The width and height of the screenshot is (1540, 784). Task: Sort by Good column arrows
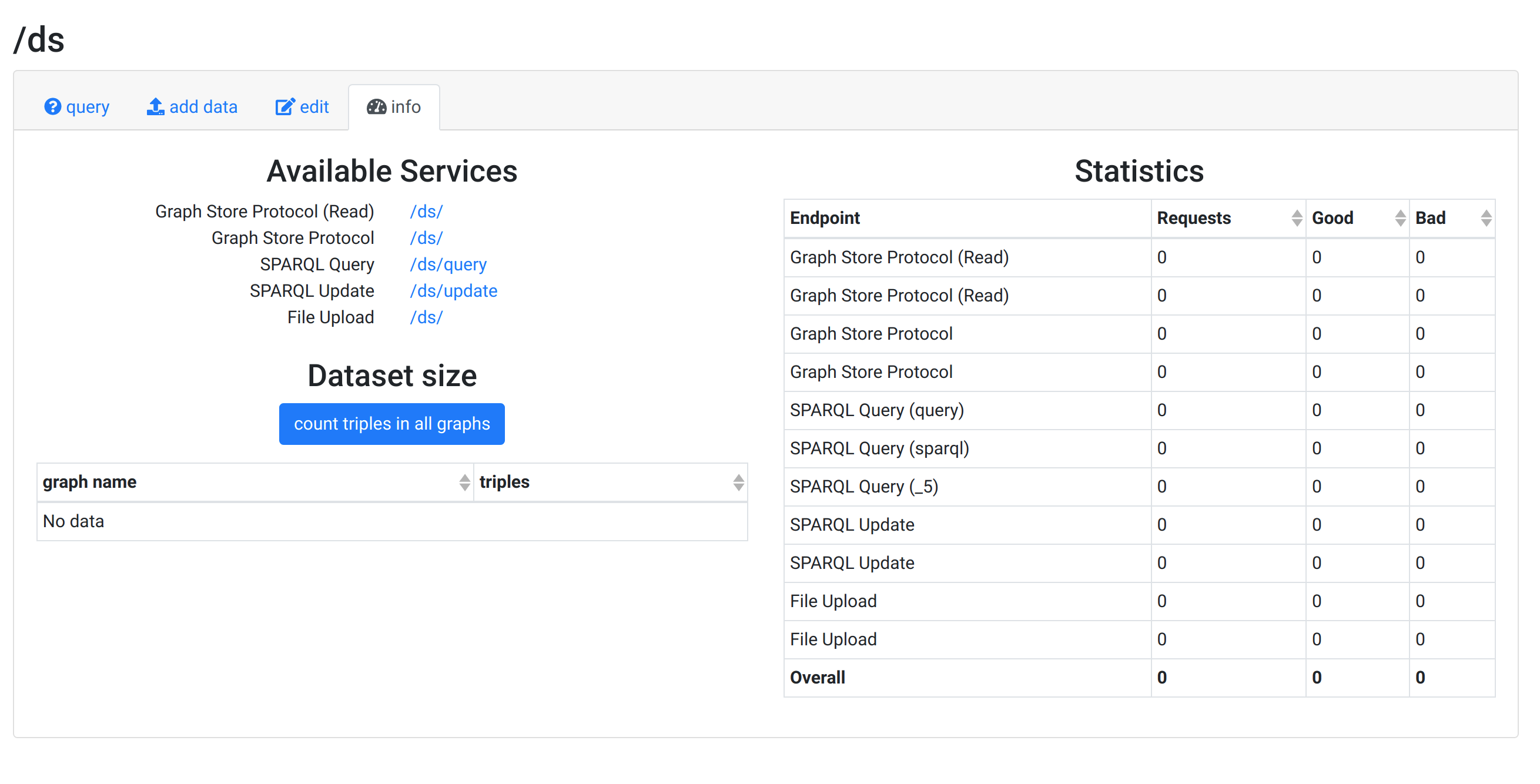click(x=1400, y=218)
